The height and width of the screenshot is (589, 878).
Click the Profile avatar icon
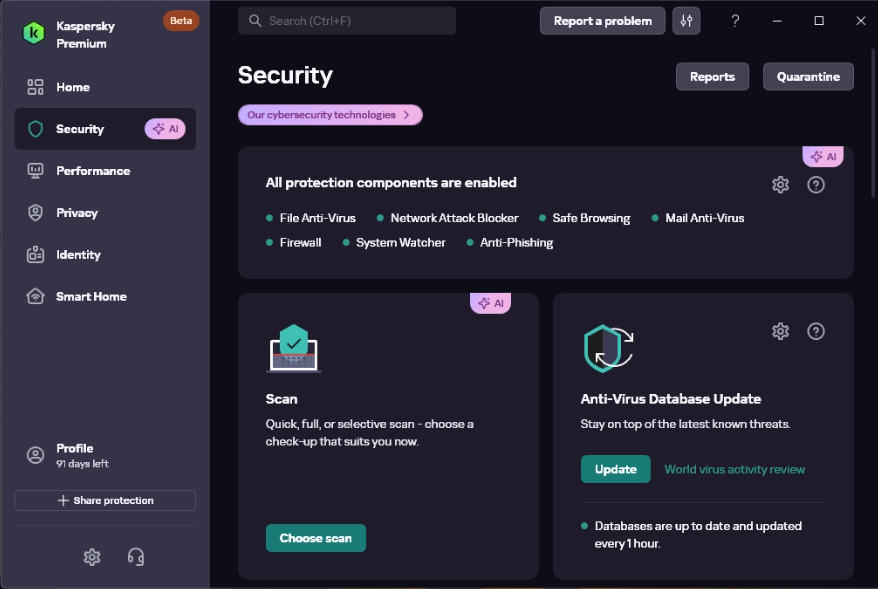pyautogui.click(x=35, y=455)
